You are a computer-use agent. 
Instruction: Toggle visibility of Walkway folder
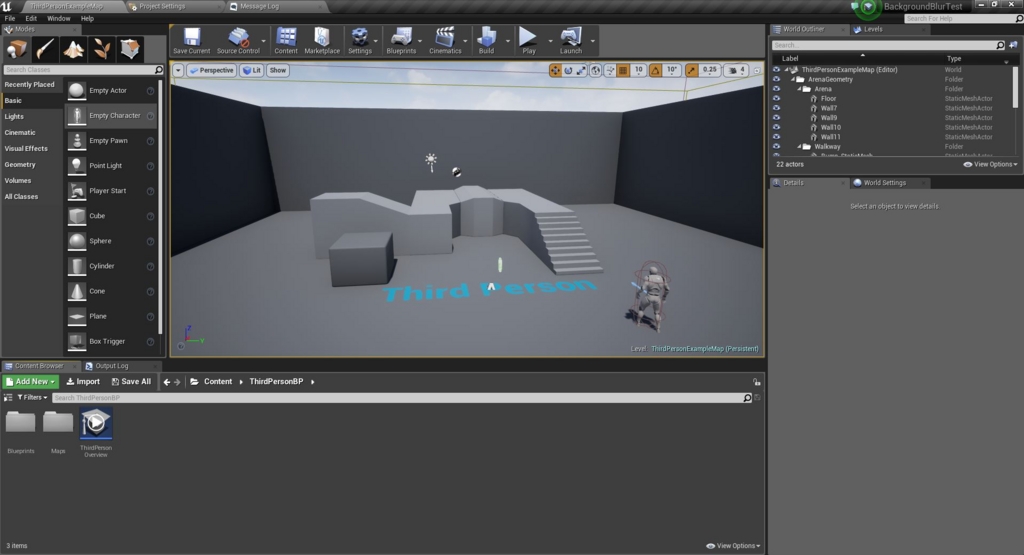(776, 146)
